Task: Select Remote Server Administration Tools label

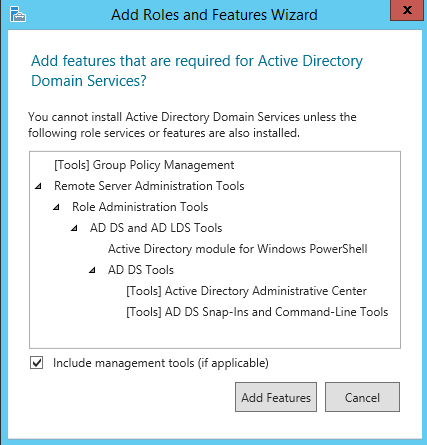Action: 149,186
